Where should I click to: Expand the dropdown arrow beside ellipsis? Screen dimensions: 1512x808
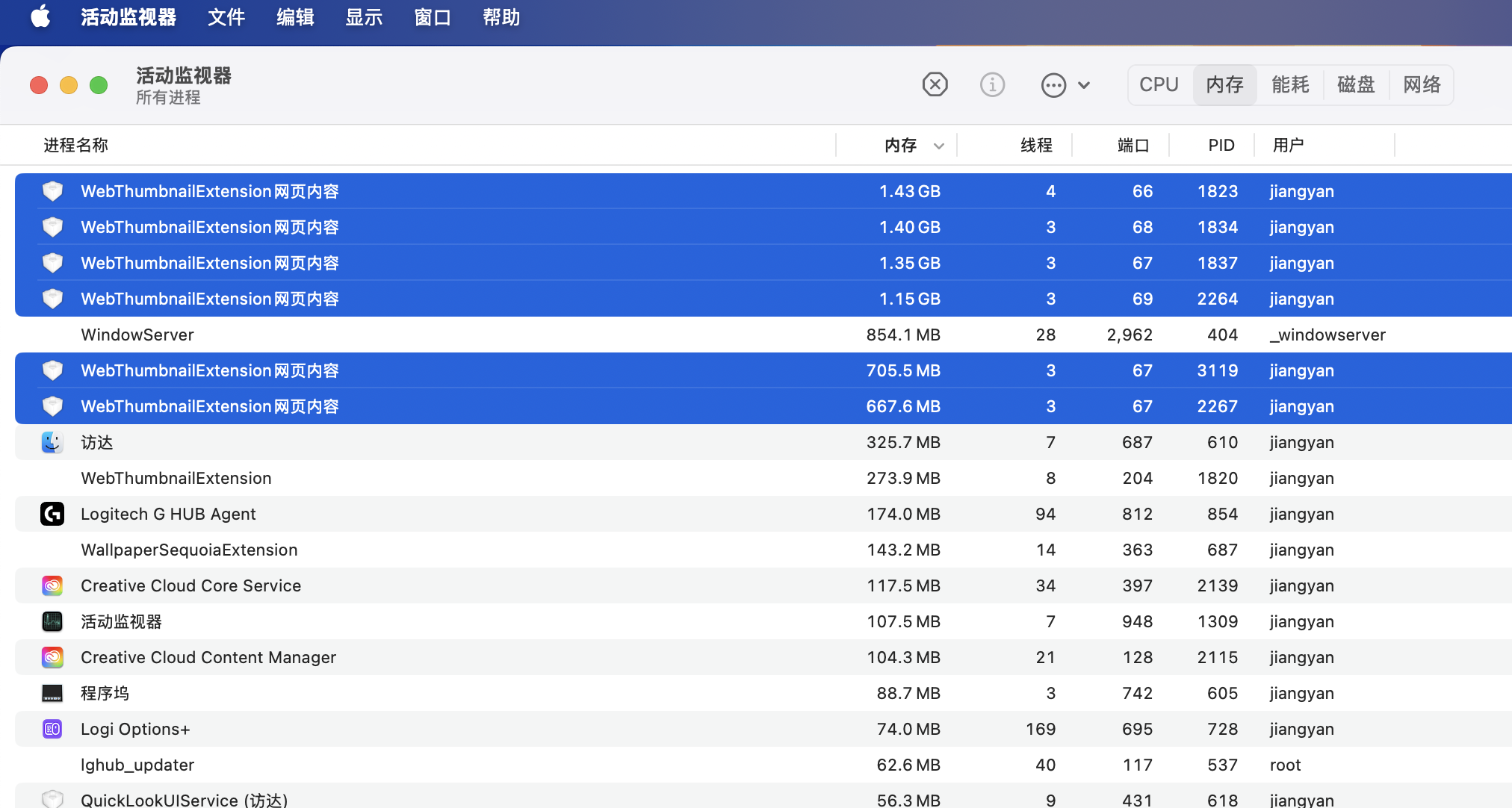coord(1084,85)
